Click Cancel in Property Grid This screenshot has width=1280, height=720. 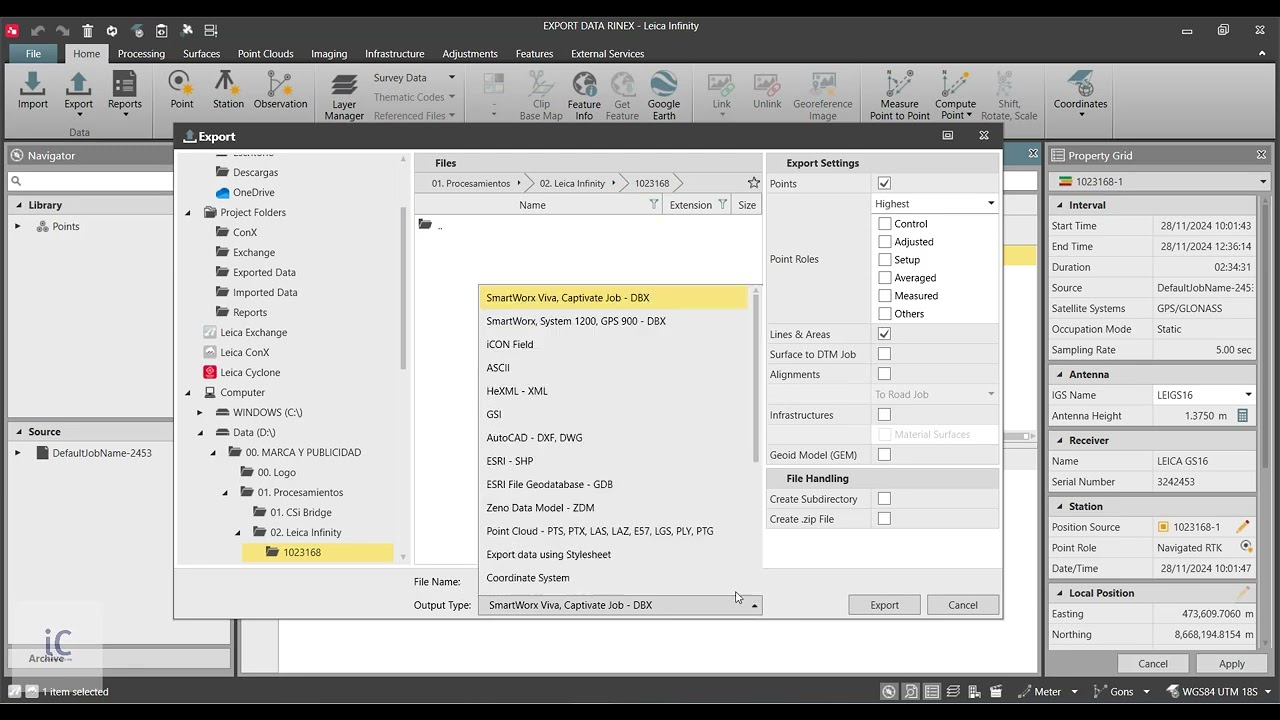tap(1153, 664)
